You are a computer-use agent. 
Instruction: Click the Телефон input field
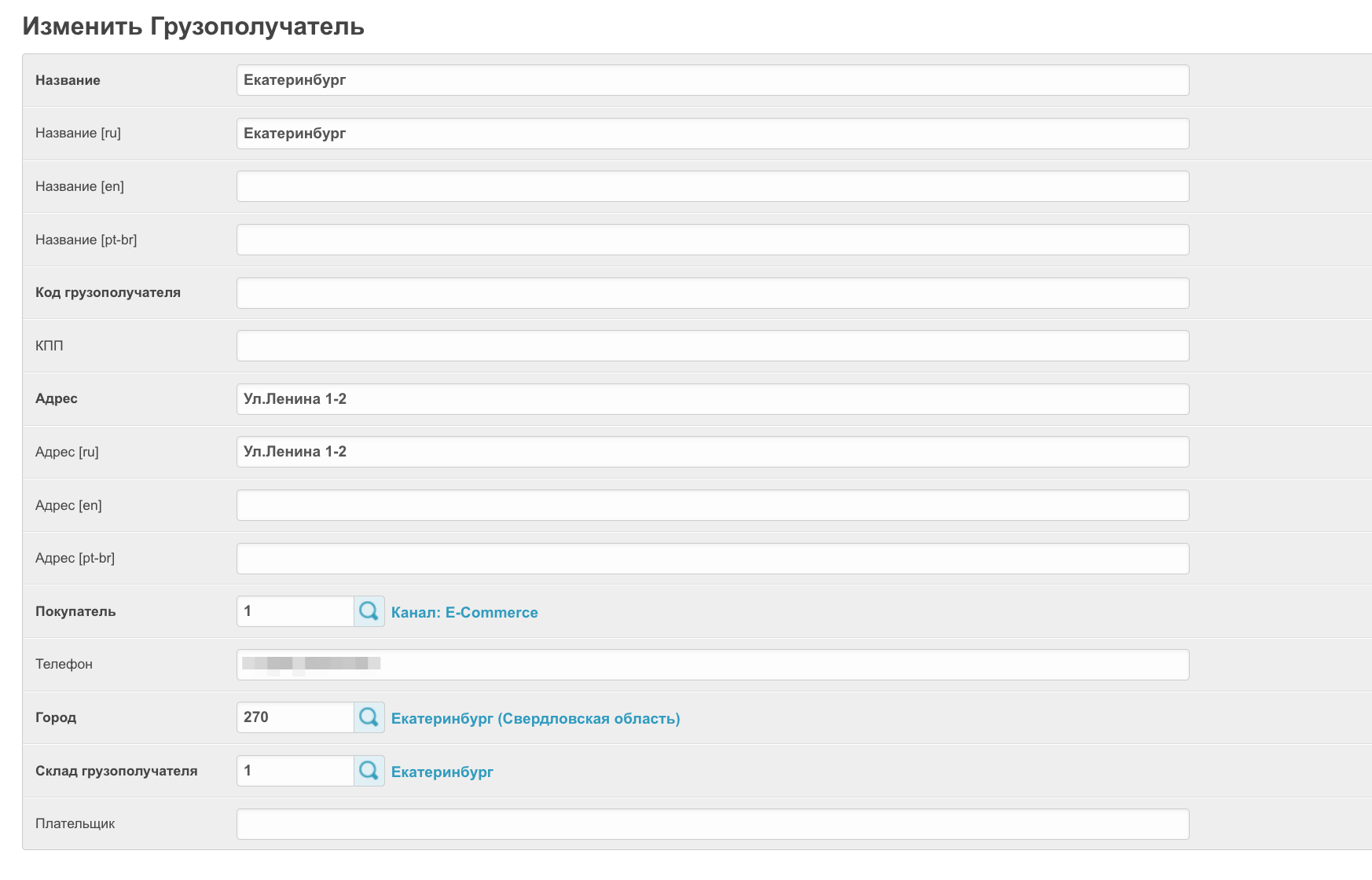pyautogui.click(x=712, y=665)
